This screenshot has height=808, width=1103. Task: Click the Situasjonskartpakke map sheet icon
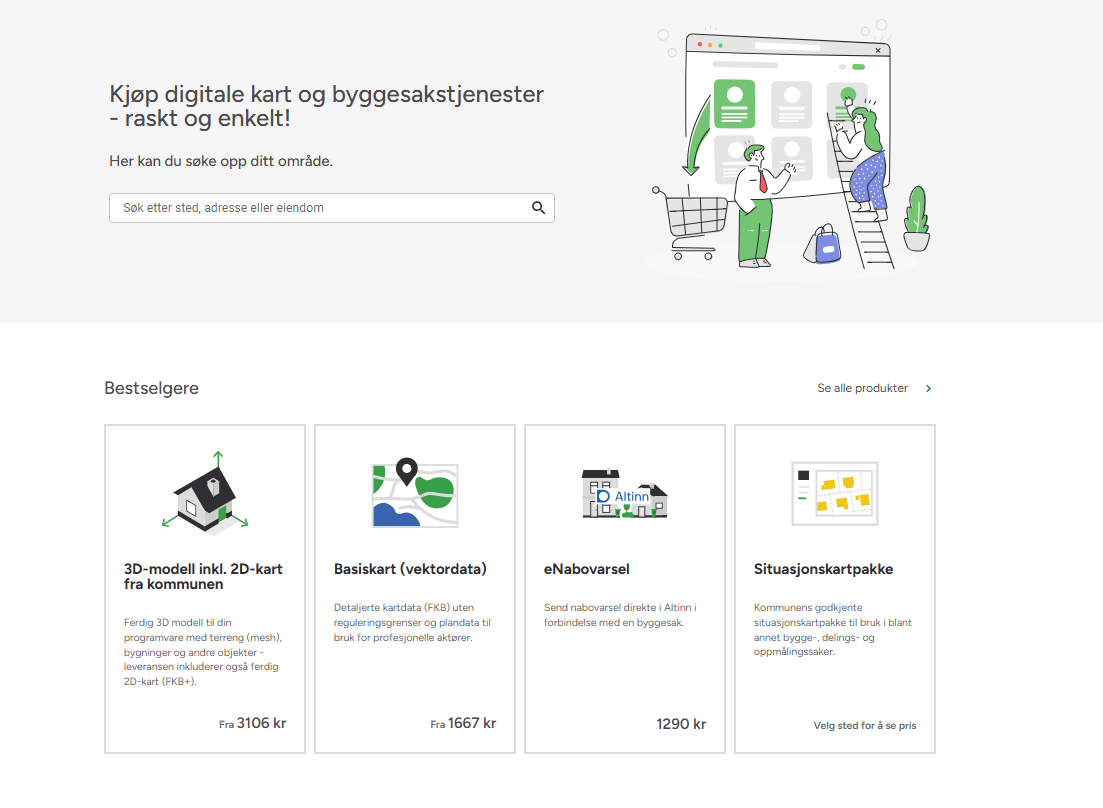[834, 493]
